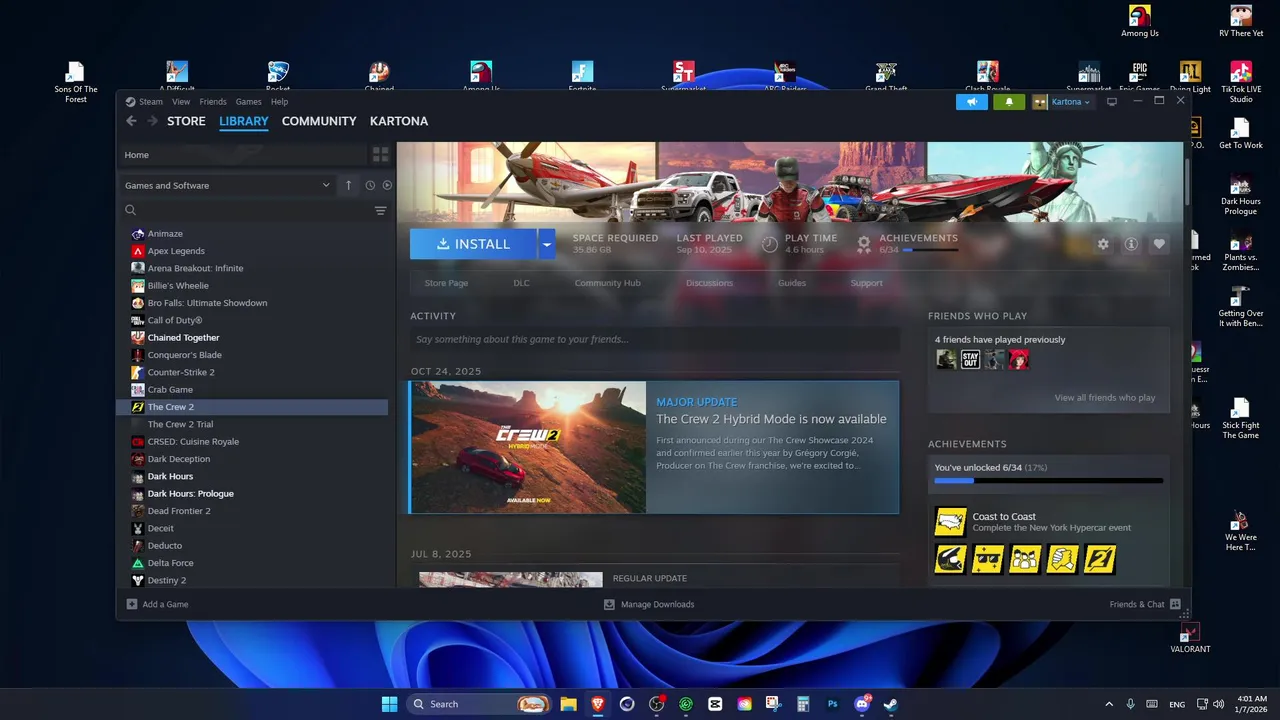Screen dimensions: 1280x720
Task: Open File Explorer from the taskbar
Action: (x=568, y=704)
